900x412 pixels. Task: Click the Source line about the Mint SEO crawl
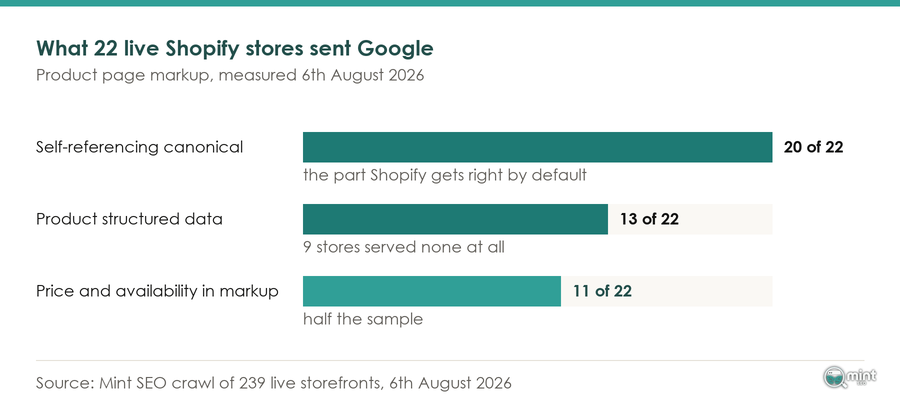point(274,383)
